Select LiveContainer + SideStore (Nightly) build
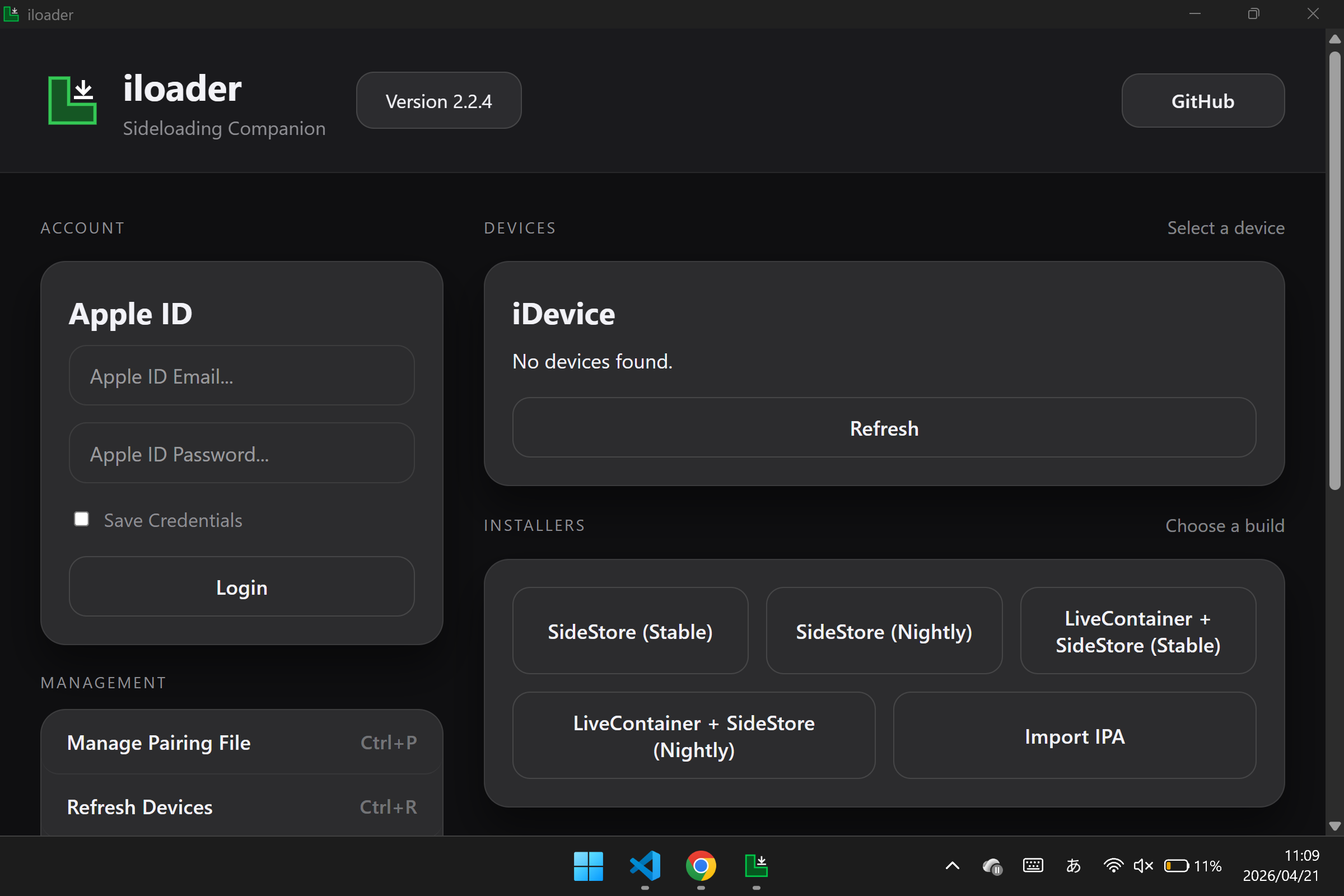 [694, 735]
